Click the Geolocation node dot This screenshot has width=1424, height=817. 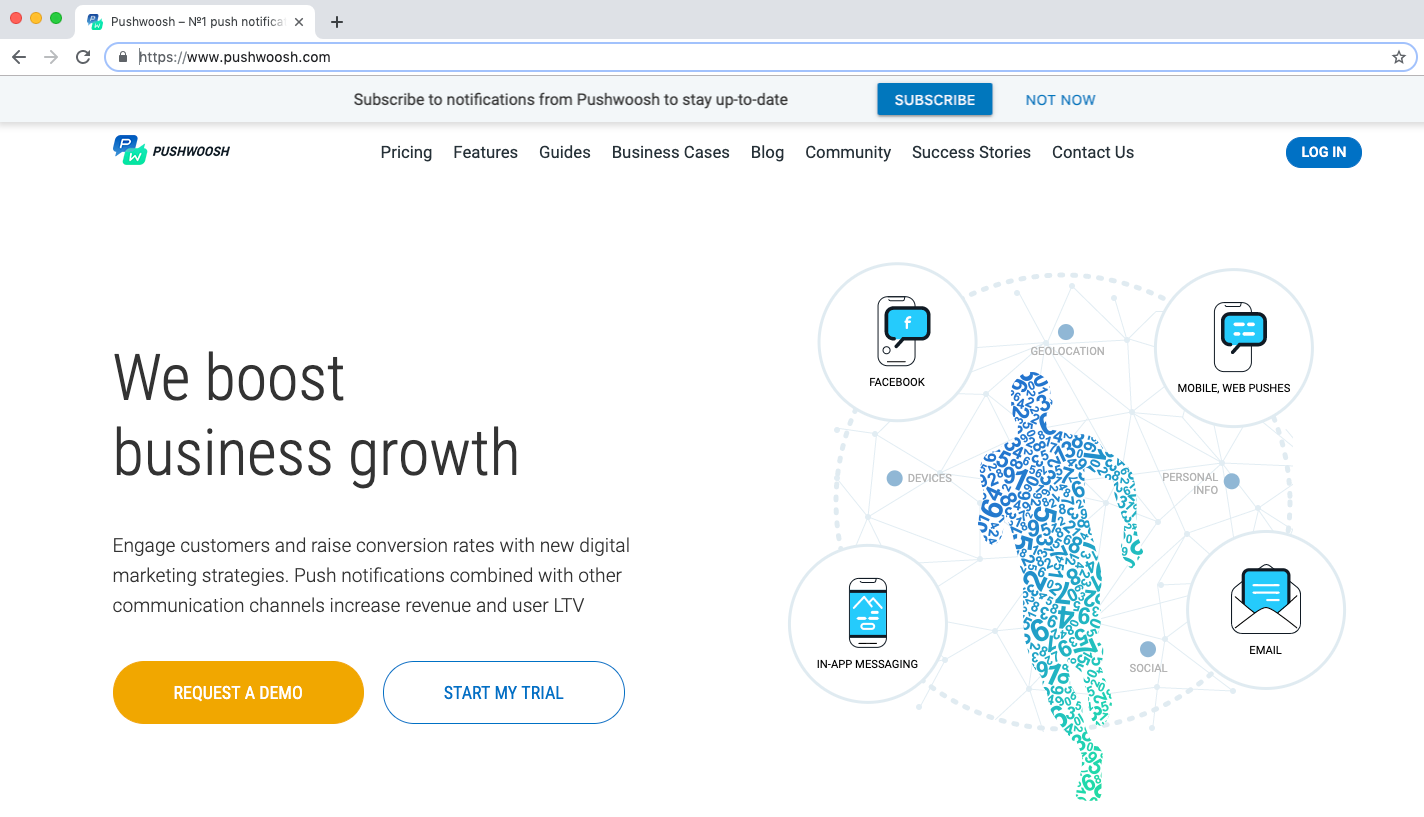coord(1066,332)
